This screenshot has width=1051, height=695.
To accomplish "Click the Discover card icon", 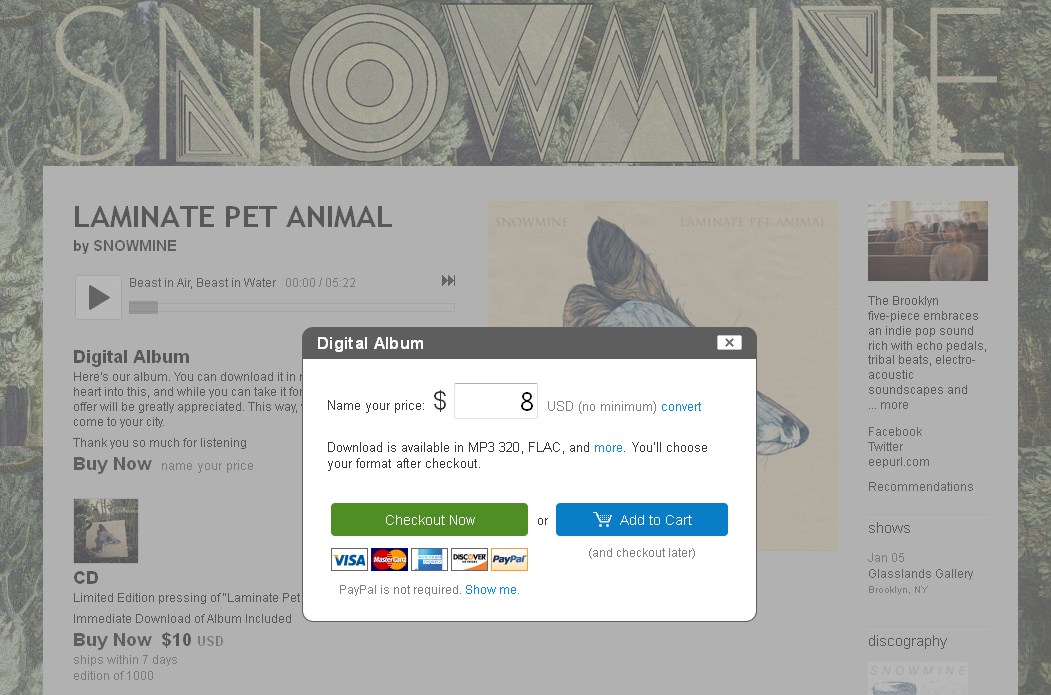I will pyautogui.click(x=469, y=560).
